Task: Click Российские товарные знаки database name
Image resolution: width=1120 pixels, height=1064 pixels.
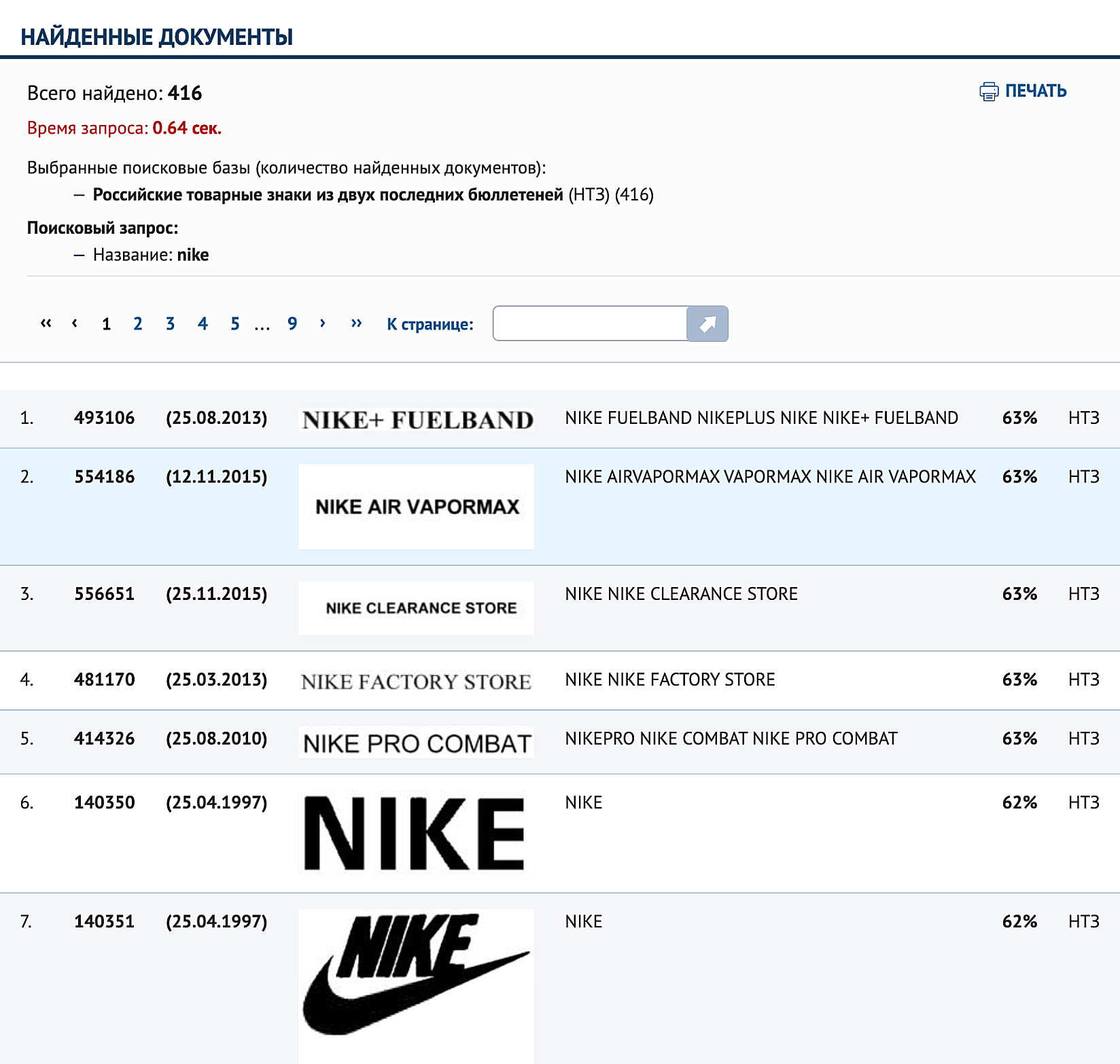Action: pos(328,195)
